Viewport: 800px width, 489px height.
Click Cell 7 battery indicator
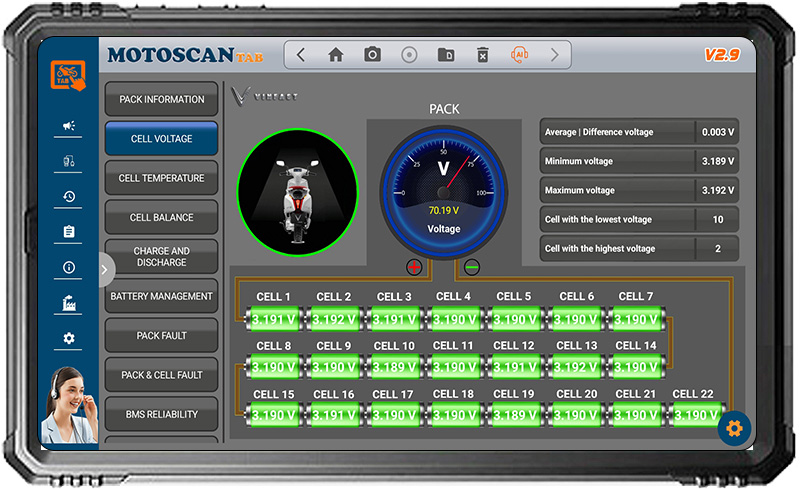[x=636, y=320]
